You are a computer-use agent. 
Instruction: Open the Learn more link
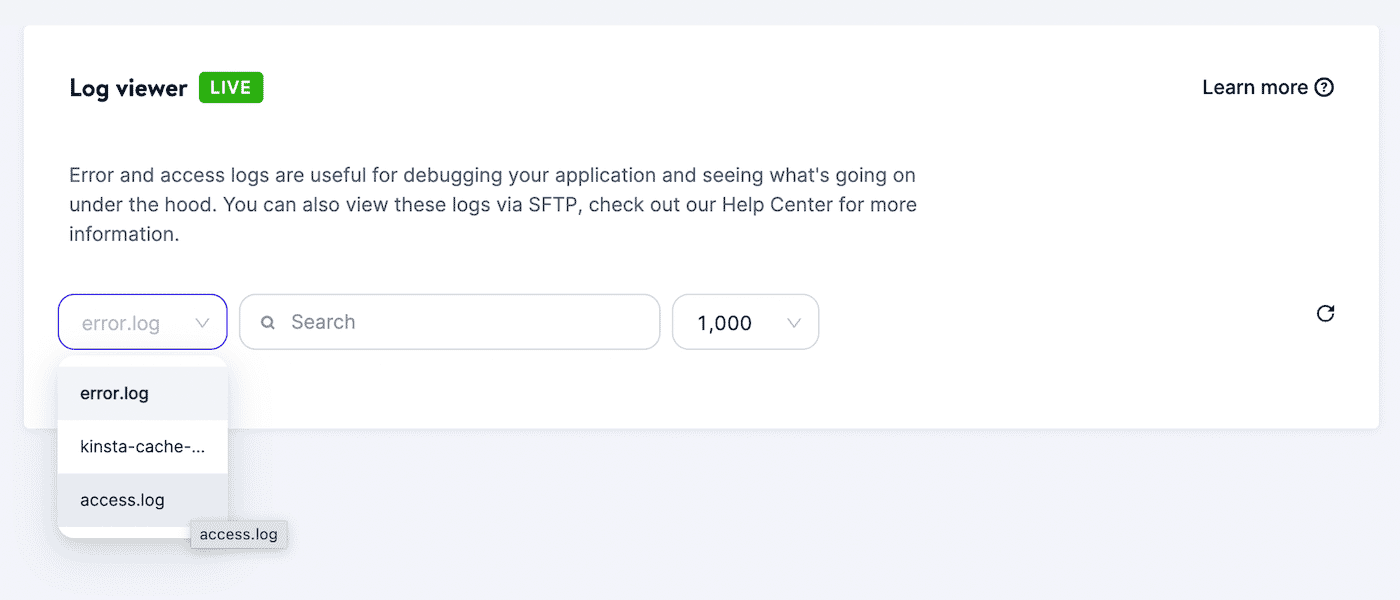click(x=1255, y=88)
